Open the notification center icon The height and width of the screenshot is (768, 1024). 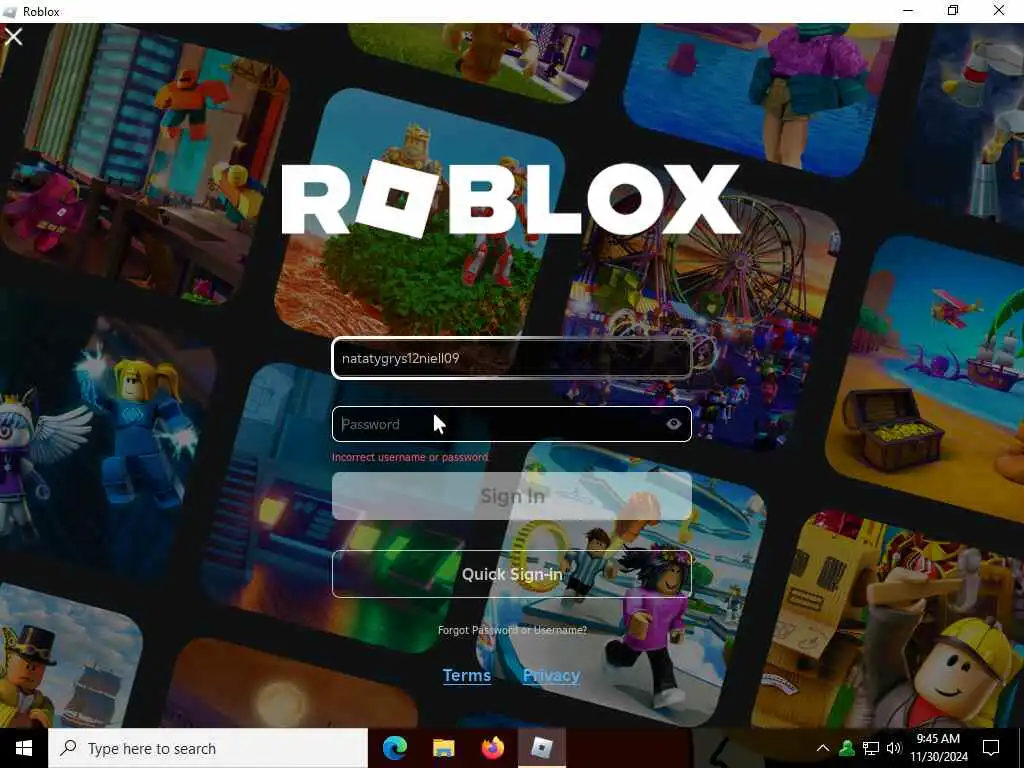[x=991, y=748]
